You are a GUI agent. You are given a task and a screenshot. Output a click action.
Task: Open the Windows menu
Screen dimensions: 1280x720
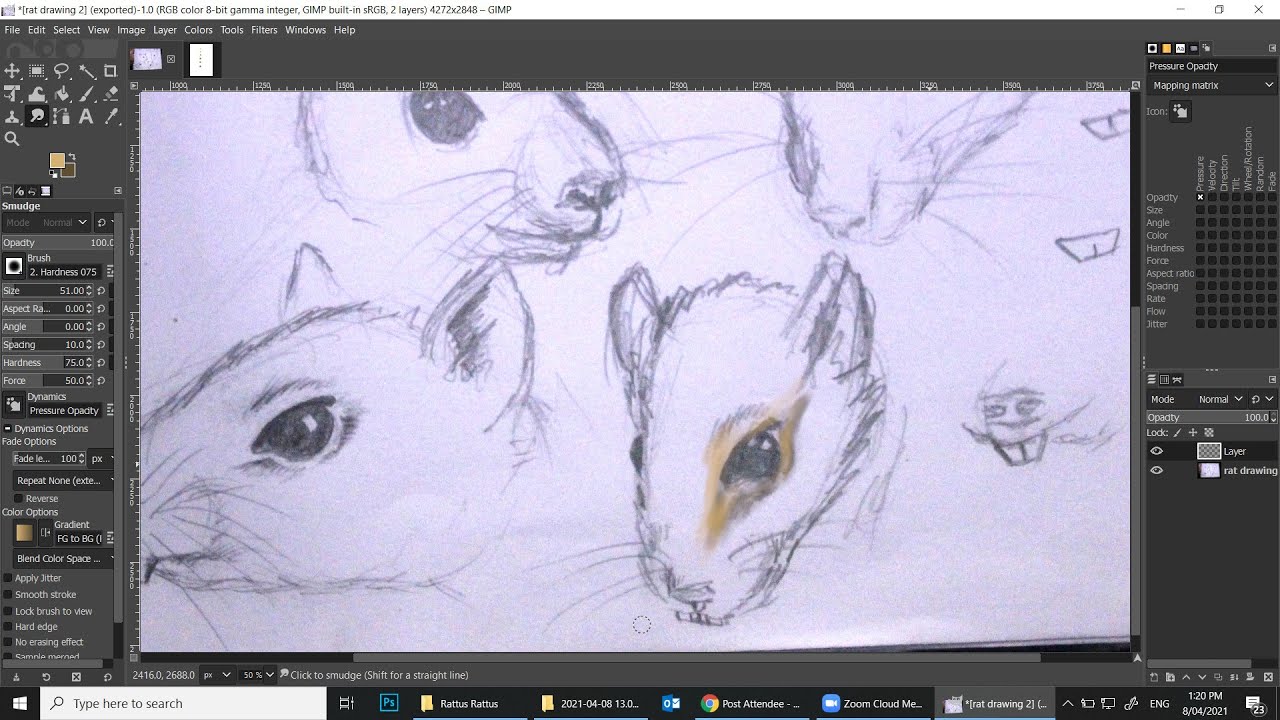coord(305,30)
